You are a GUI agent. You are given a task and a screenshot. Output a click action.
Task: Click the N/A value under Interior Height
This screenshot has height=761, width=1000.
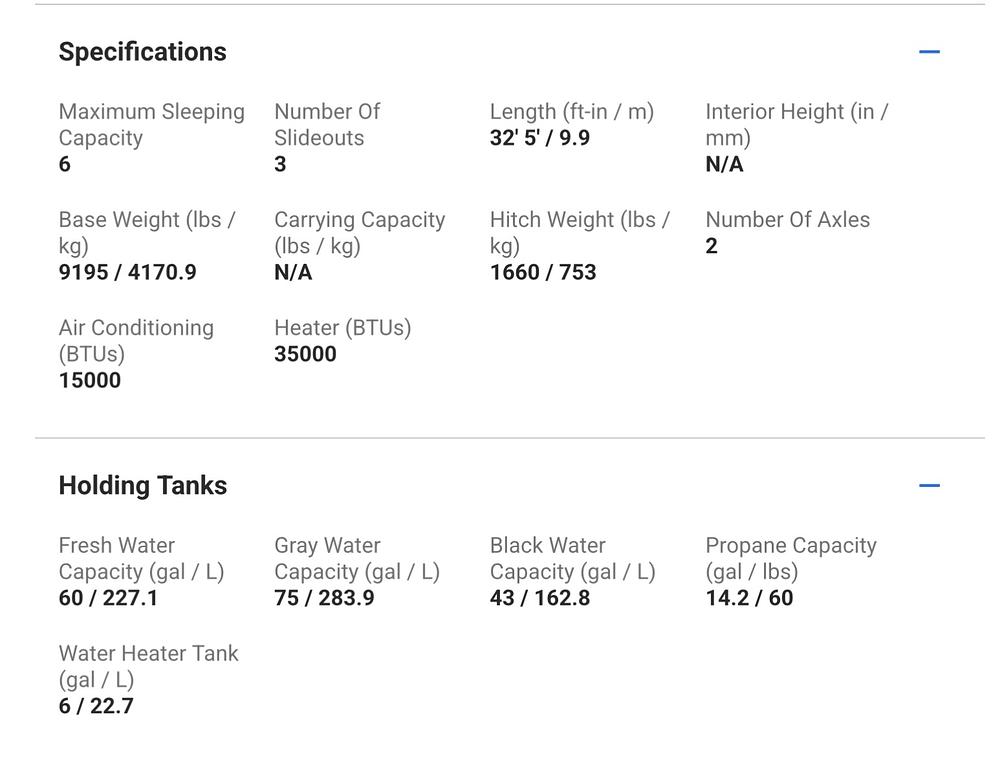[x=724, y=164]
